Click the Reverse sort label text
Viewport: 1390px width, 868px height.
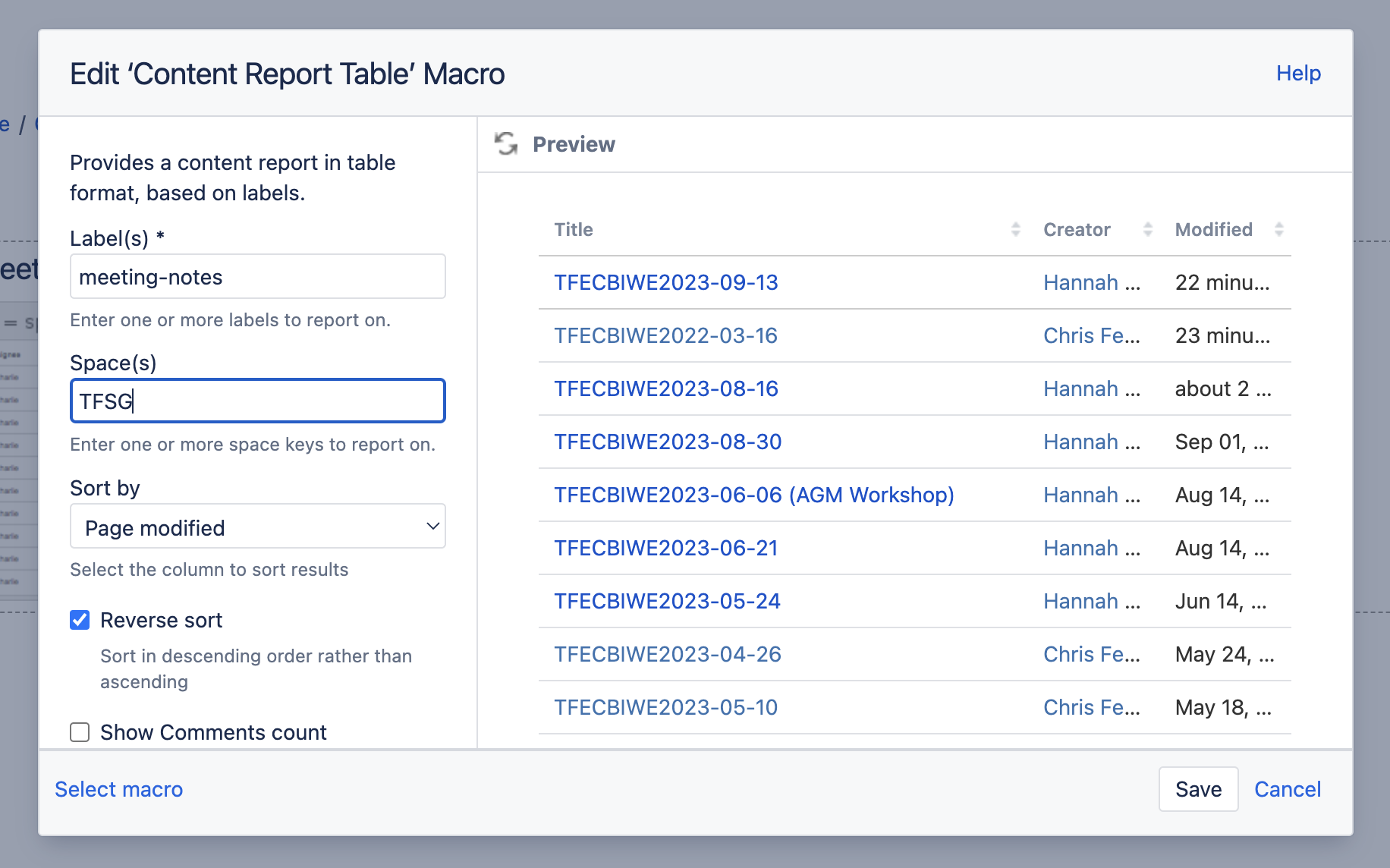162,620
